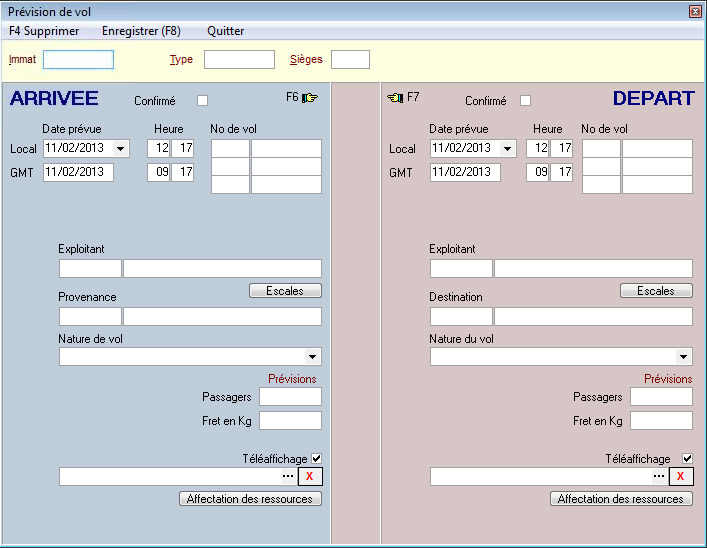This screenshot has height=548, width=707.
Task: Close the Prévision de vol window
Action: 695,11
